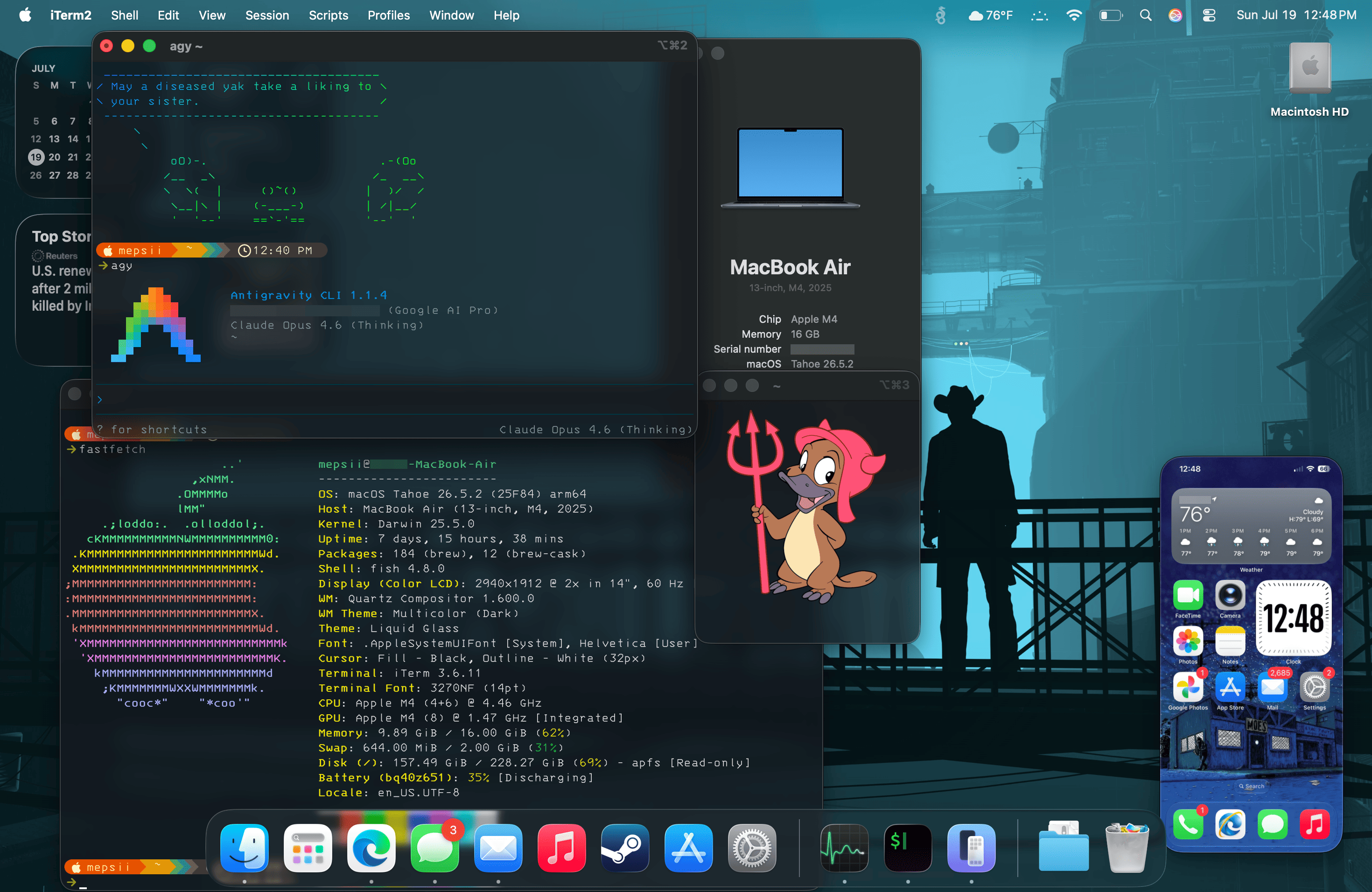Screen dimensions: 1372x892
Task: Open Activity Monitor in the Dock
Action: point(845,848)
